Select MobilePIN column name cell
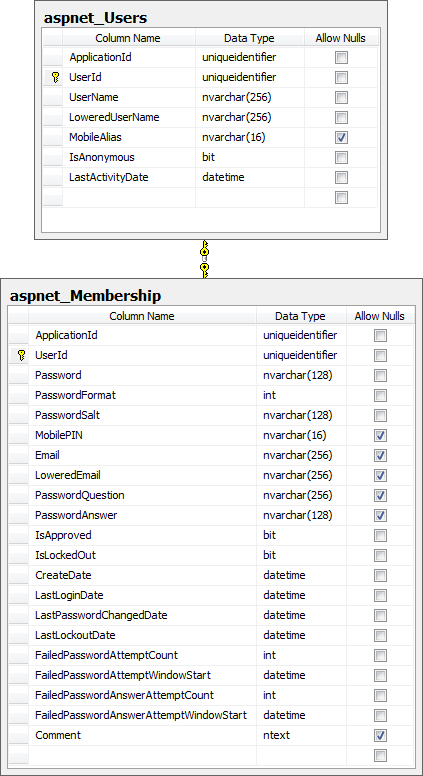Viewport: 423px width, 776px height. (x=142, y=436)
